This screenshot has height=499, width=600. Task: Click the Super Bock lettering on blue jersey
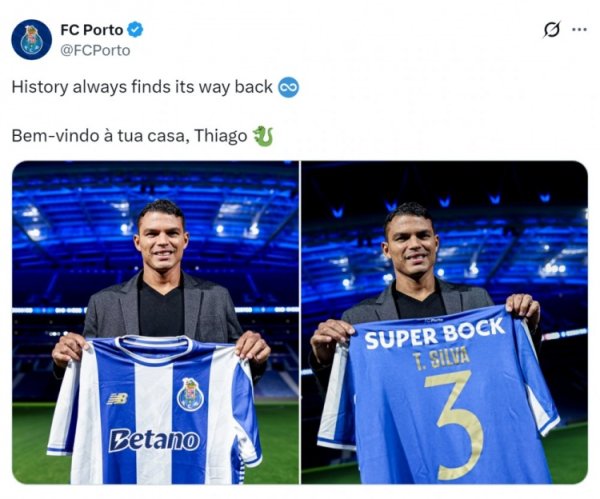coord(434,334)
